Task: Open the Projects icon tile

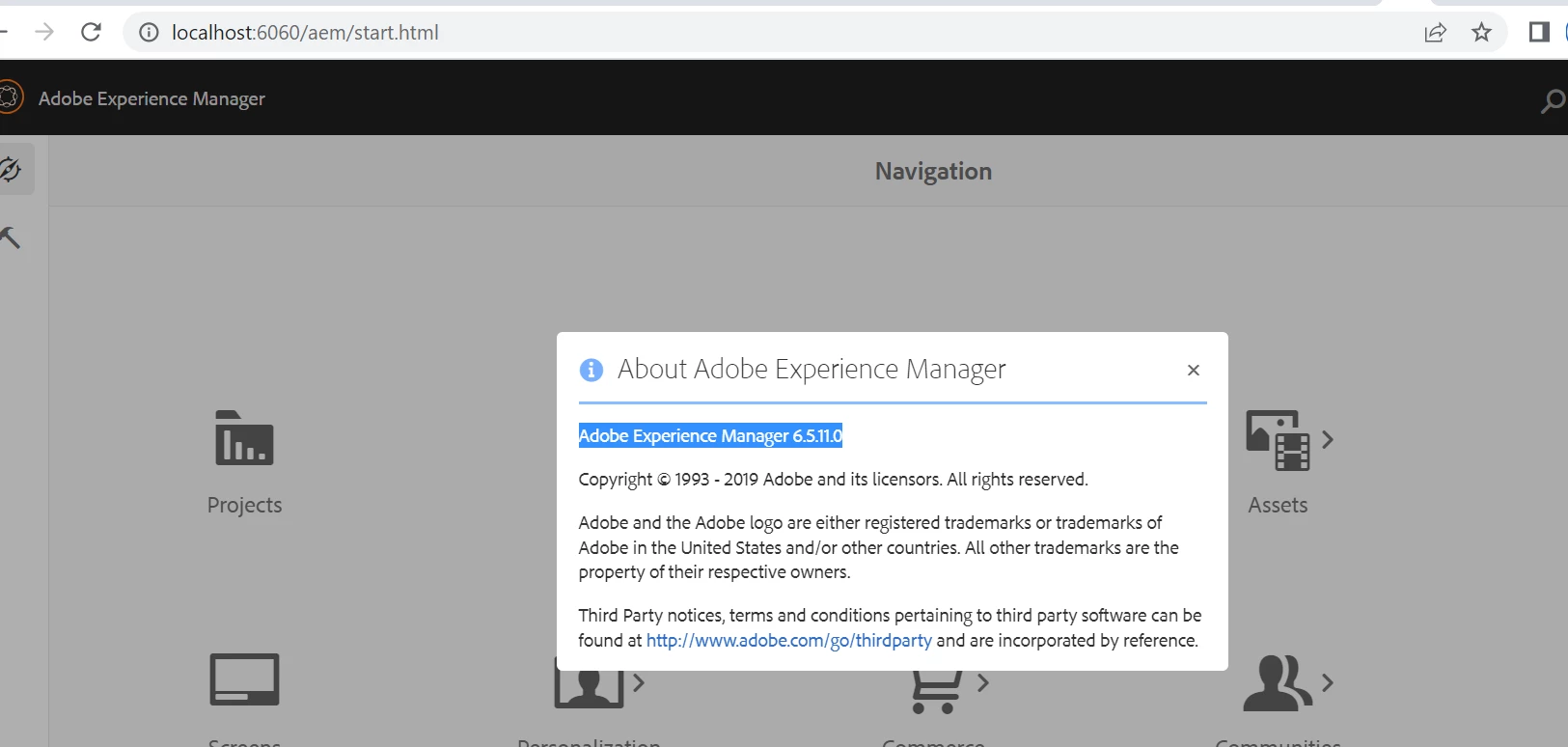Action: [x=244, y=439]
